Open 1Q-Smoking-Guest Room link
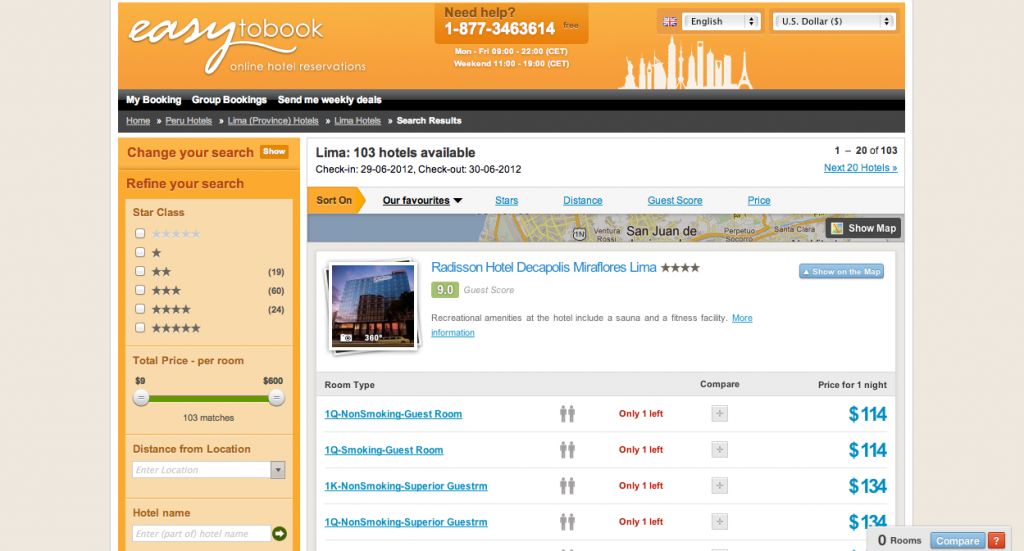Image resolution: width=1024 pixels, height=551 pixels. click(384, 450)
